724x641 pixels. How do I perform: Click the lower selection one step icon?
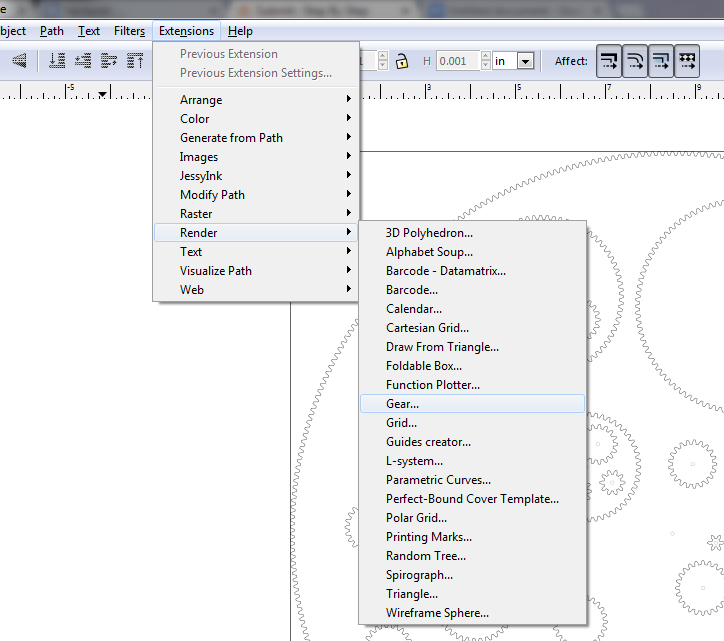pyautogui.click(x=83, y=60)
